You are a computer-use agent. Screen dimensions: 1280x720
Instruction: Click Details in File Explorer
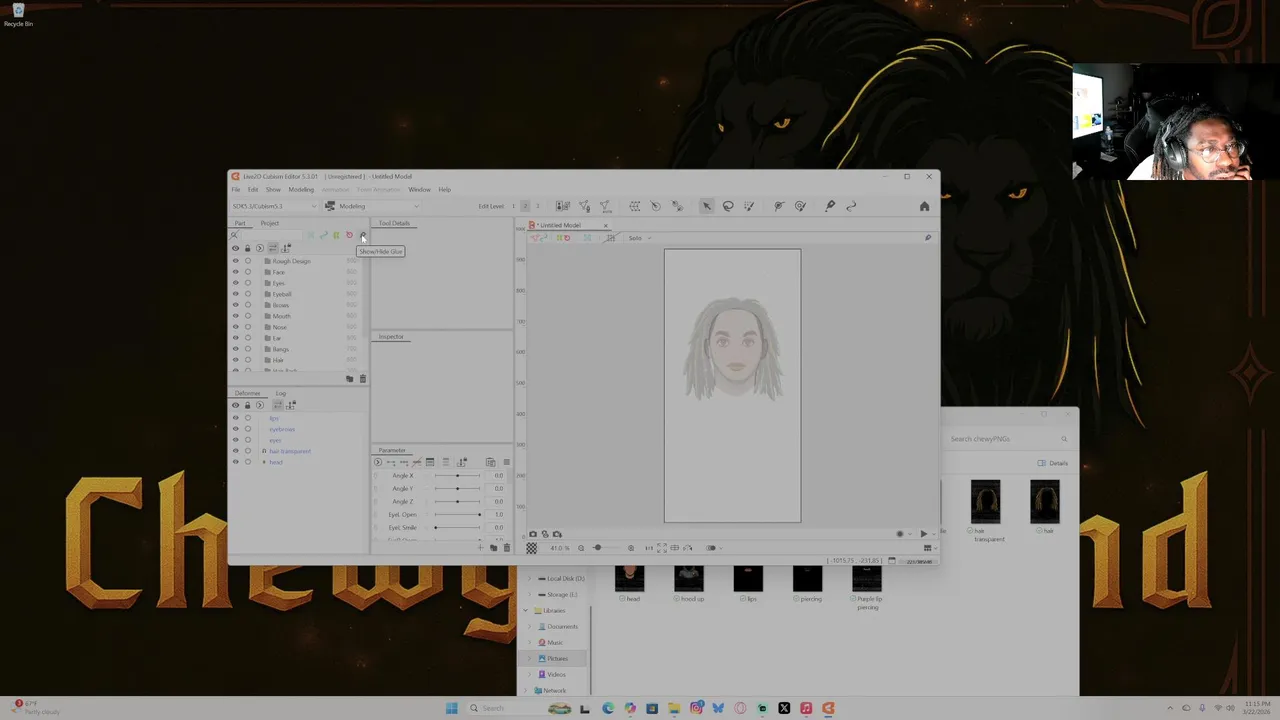pyautogui.click(x=1053, y=463)
